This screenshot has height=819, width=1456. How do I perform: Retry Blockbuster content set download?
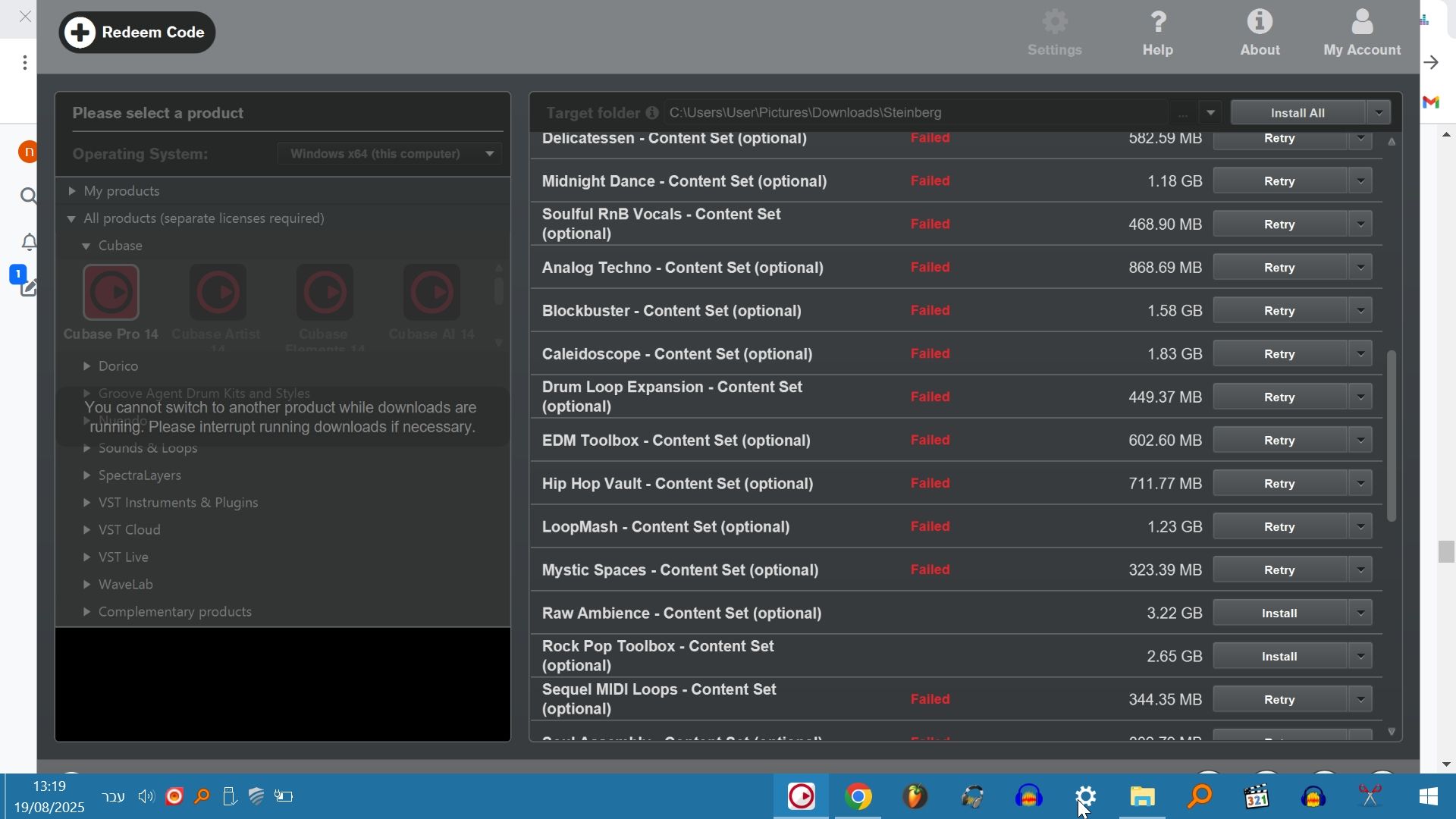pos(1279,311)
